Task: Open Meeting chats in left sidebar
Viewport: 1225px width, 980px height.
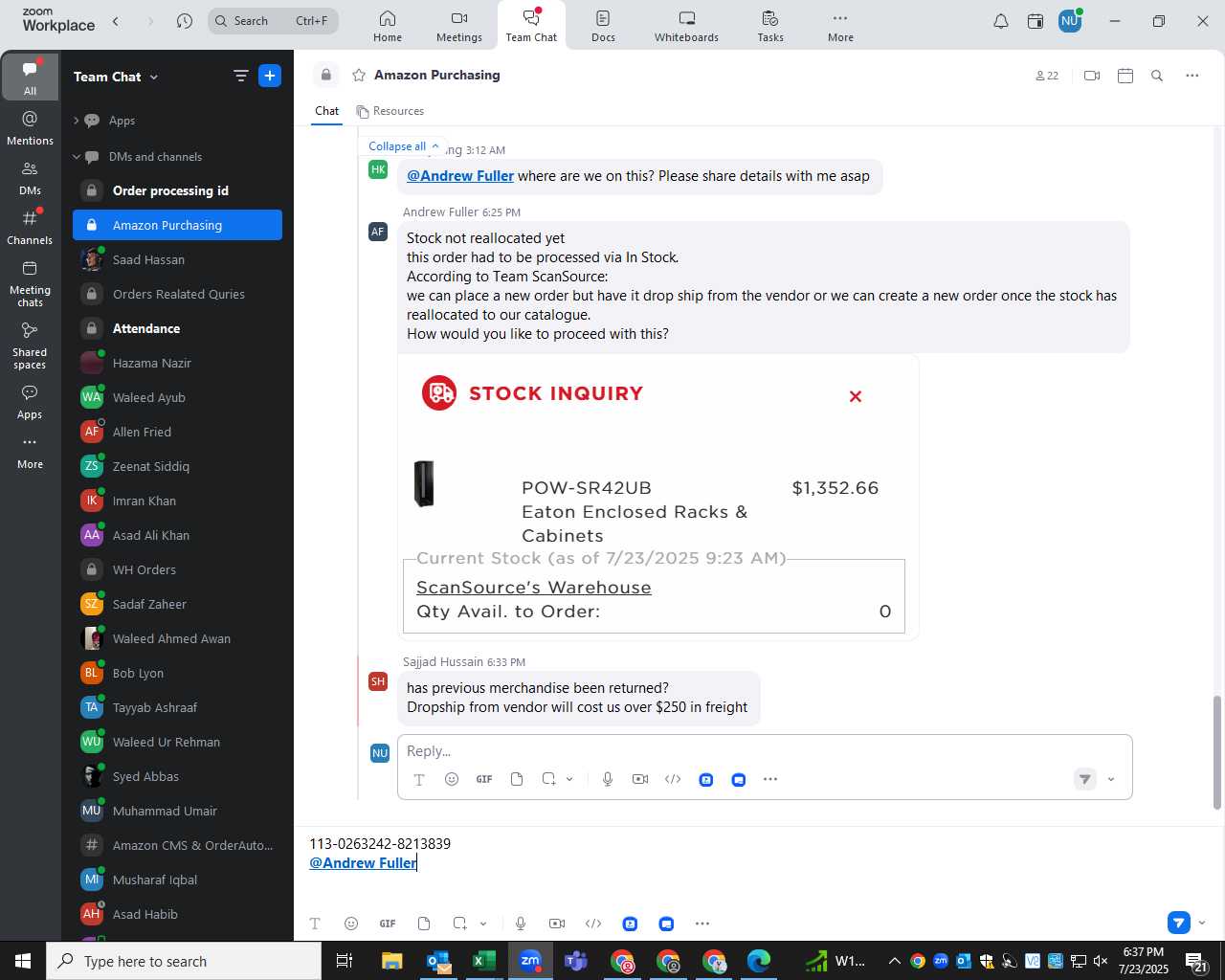Action: coord(30,283)
